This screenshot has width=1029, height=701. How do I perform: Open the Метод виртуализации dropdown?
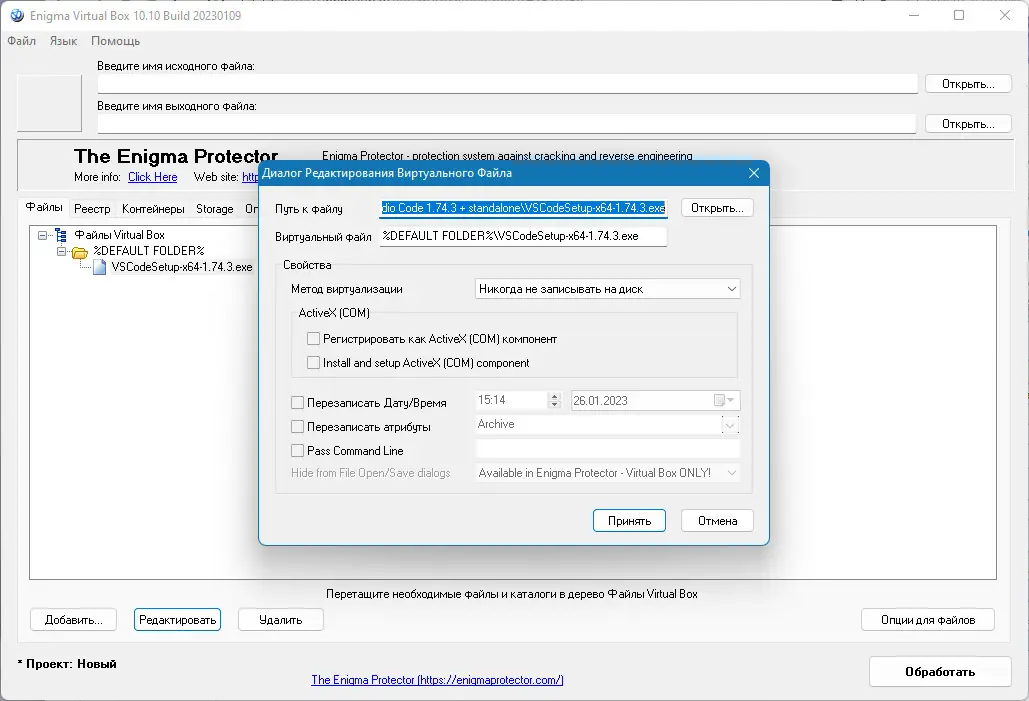click(608, 289)
